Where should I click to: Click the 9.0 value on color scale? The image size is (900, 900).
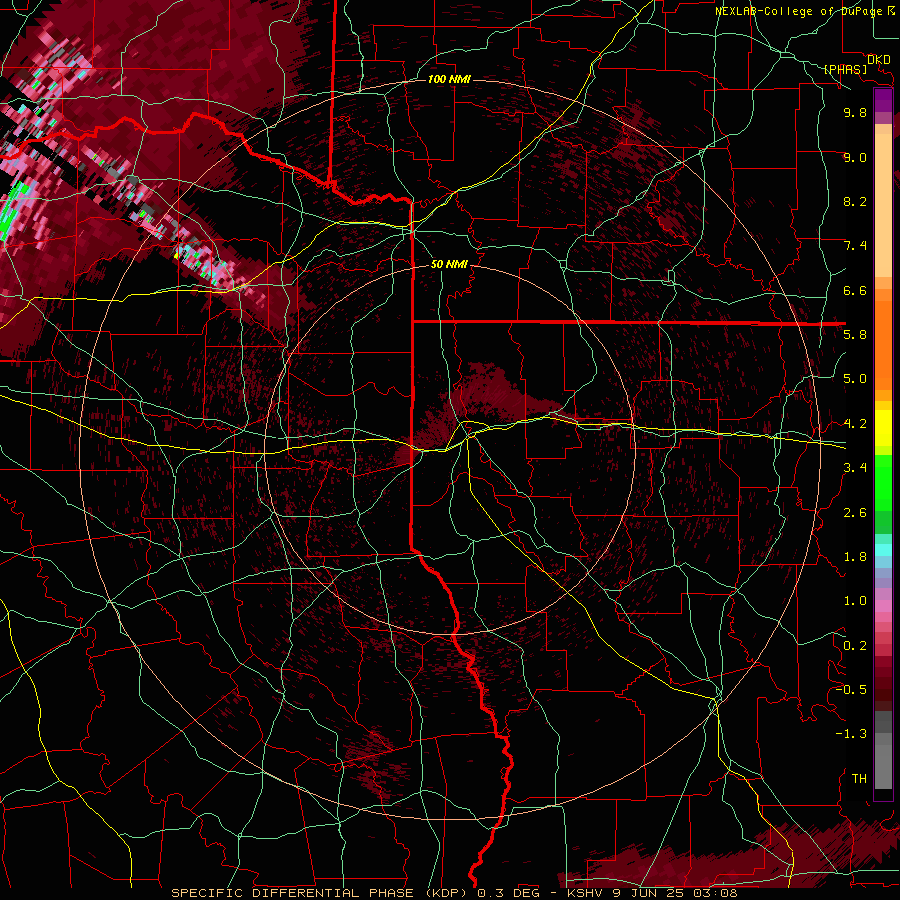[855, 157]
